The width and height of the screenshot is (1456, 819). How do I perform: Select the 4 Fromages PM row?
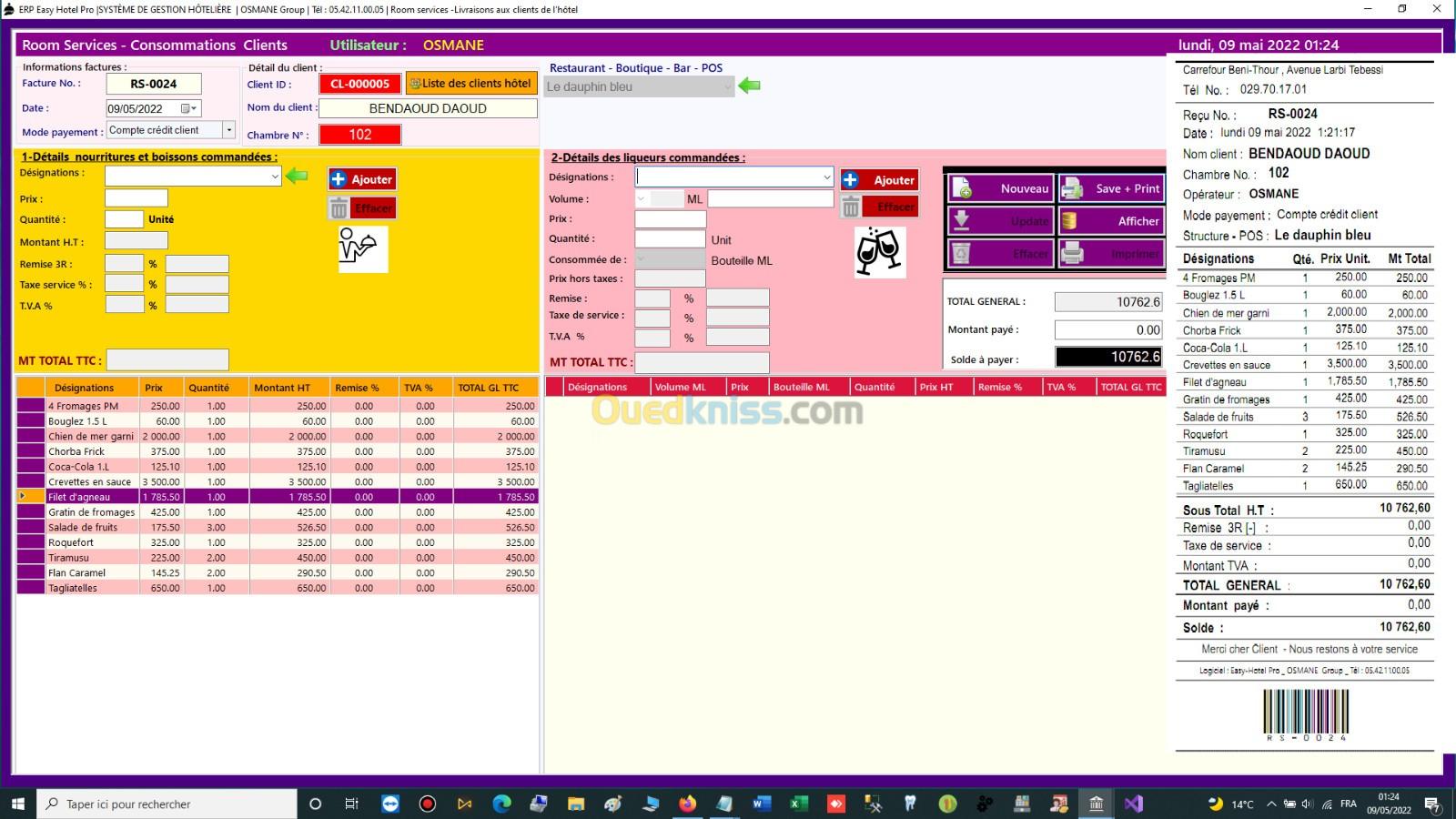click(278, 406)
